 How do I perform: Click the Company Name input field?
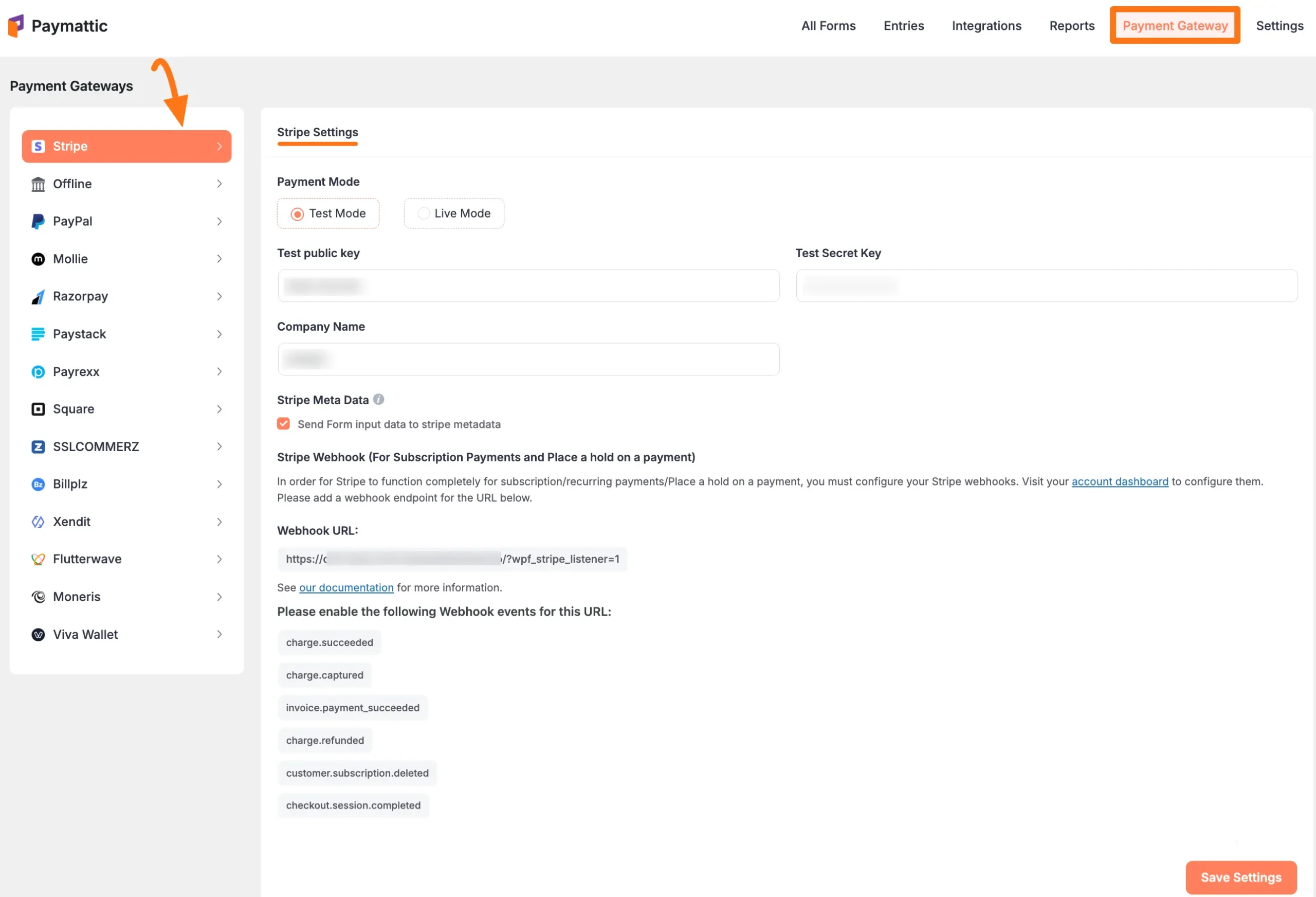coord(528,359)
